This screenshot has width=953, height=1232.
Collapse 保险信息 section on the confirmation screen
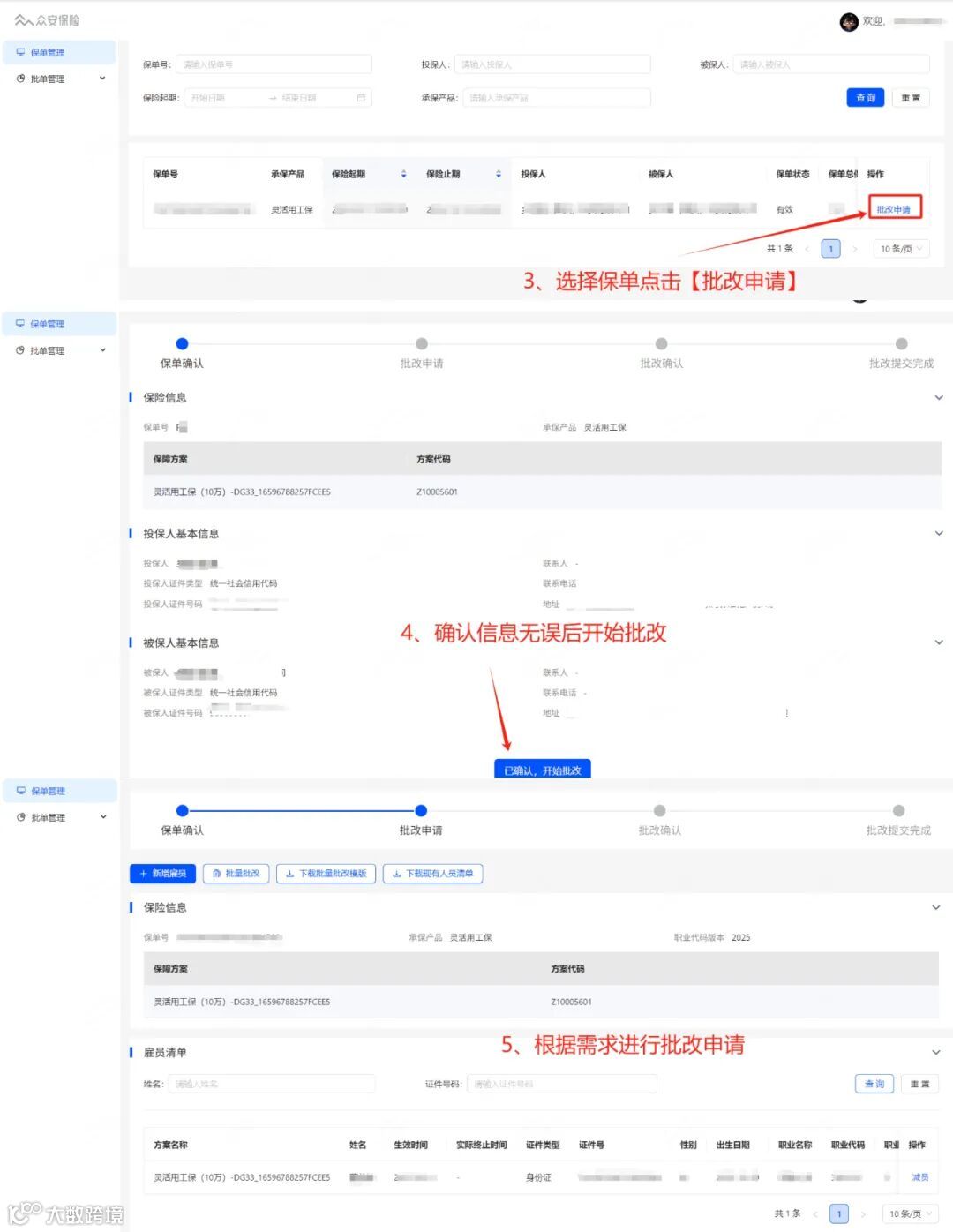click(939, 398)
